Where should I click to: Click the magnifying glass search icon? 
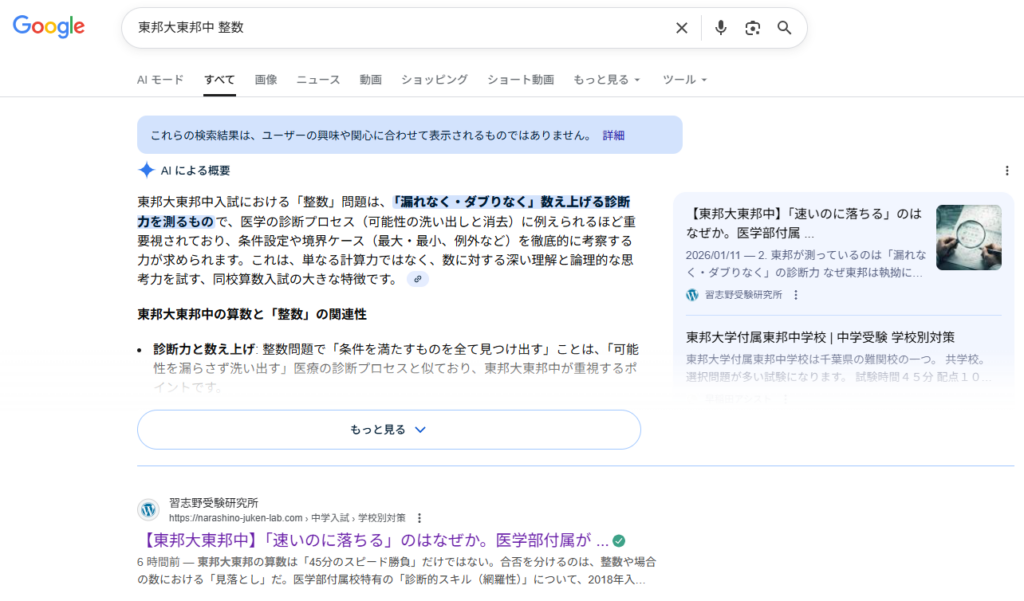785,28
